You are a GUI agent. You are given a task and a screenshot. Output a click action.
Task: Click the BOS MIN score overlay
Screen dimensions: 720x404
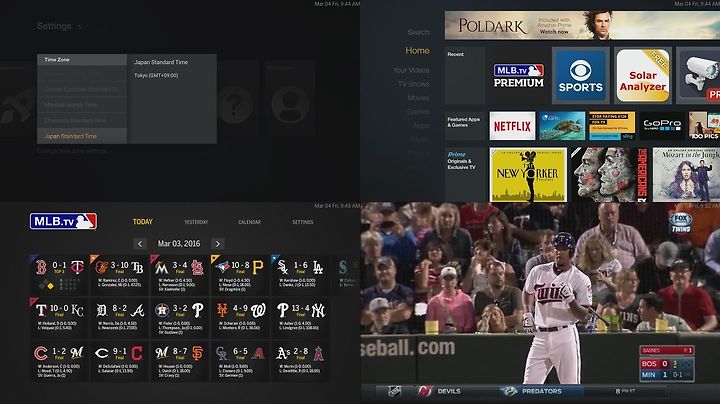[667, 364]
